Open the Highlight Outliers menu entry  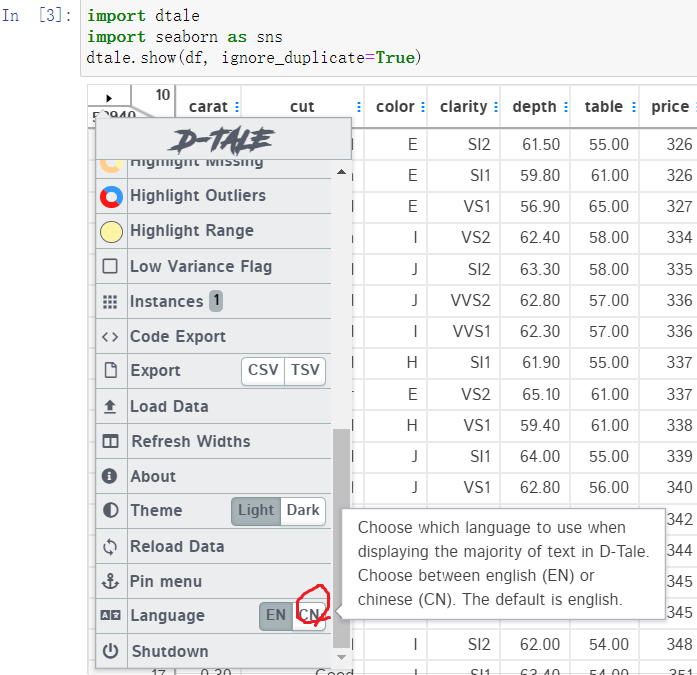[x=213, y=196]
